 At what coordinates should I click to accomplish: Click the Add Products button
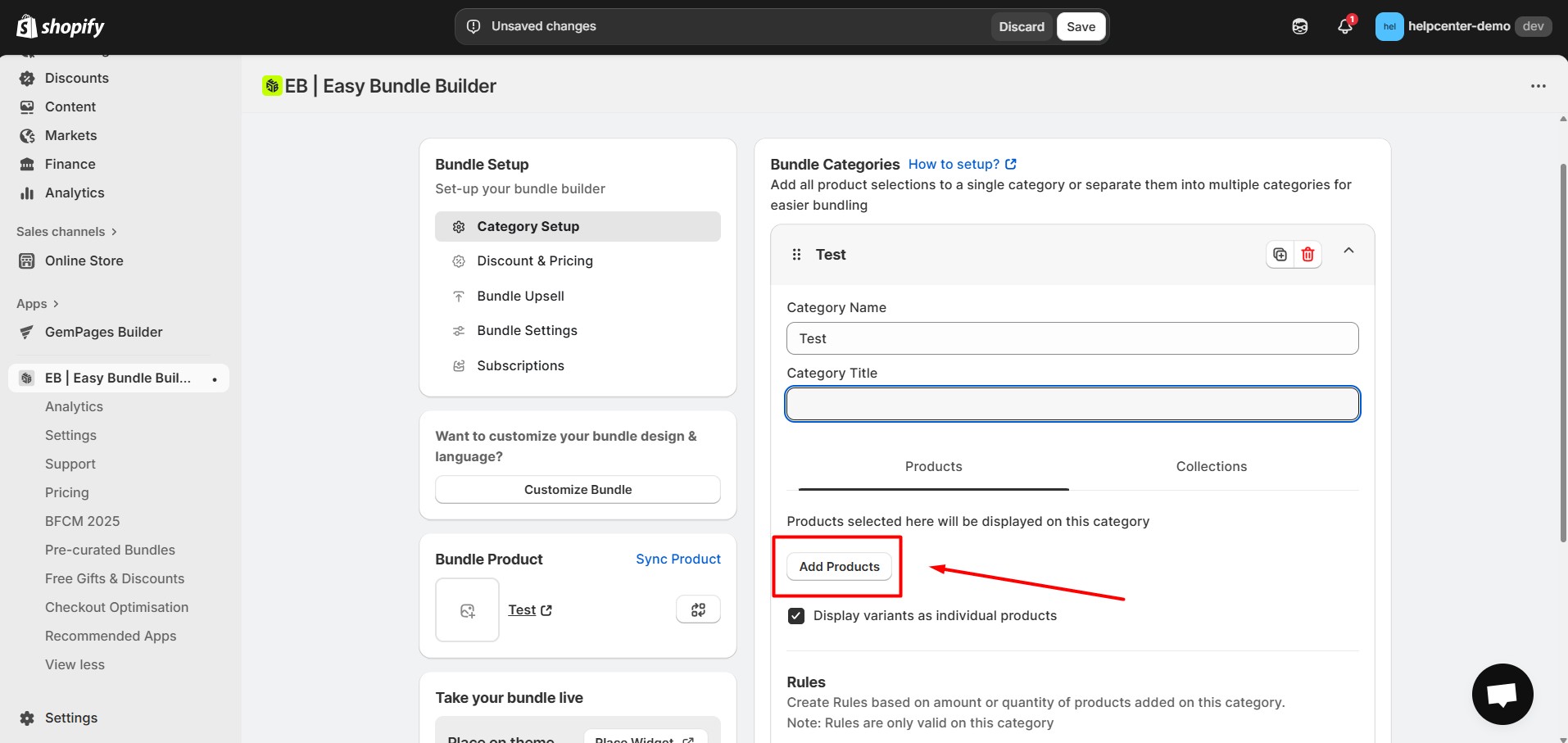839,567
